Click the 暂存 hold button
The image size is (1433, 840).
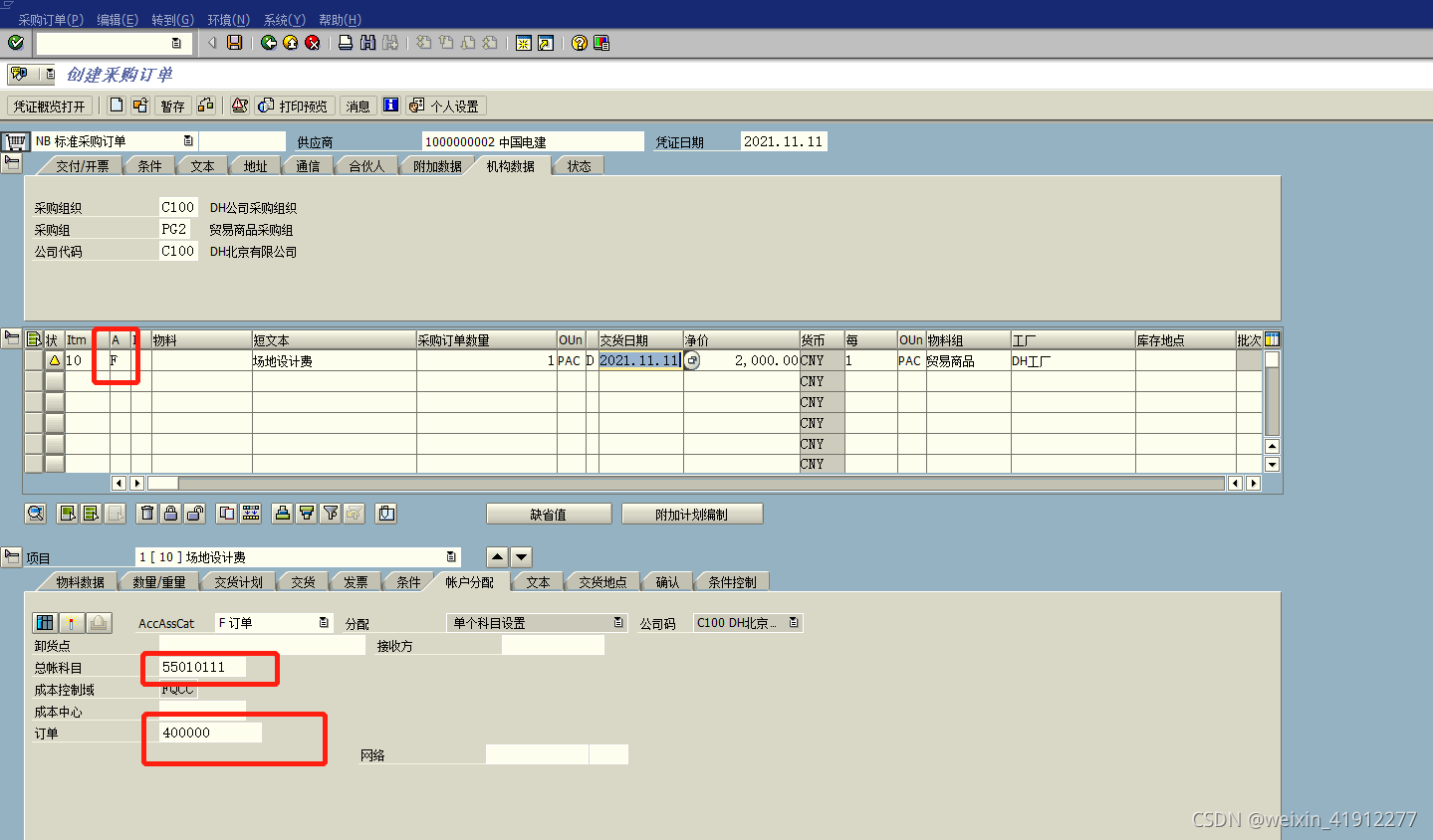point(172,106)
